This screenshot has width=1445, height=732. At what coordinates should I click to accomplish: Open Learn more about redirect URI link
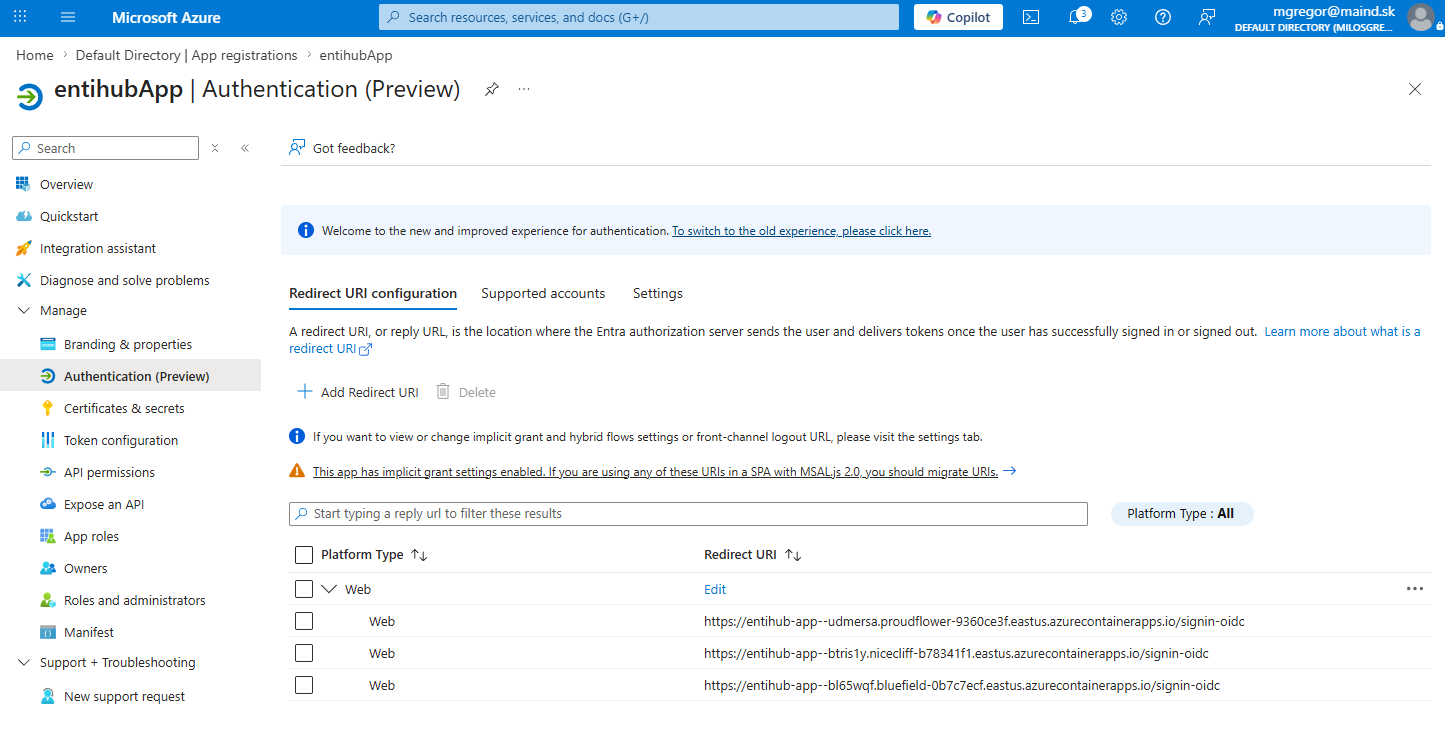[1342, 331]
